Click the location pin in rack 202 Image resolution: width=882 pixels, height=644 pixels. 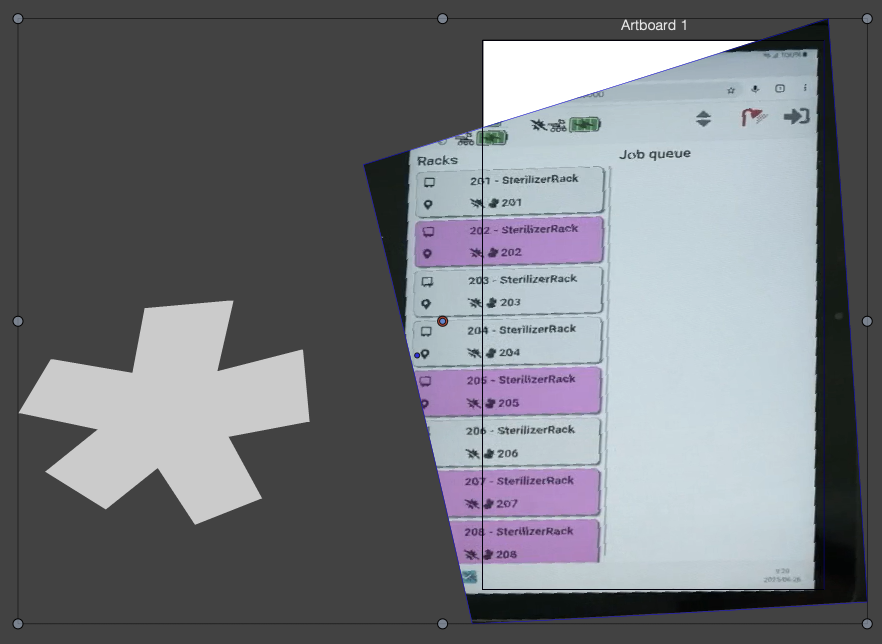(x=428, y=254)
